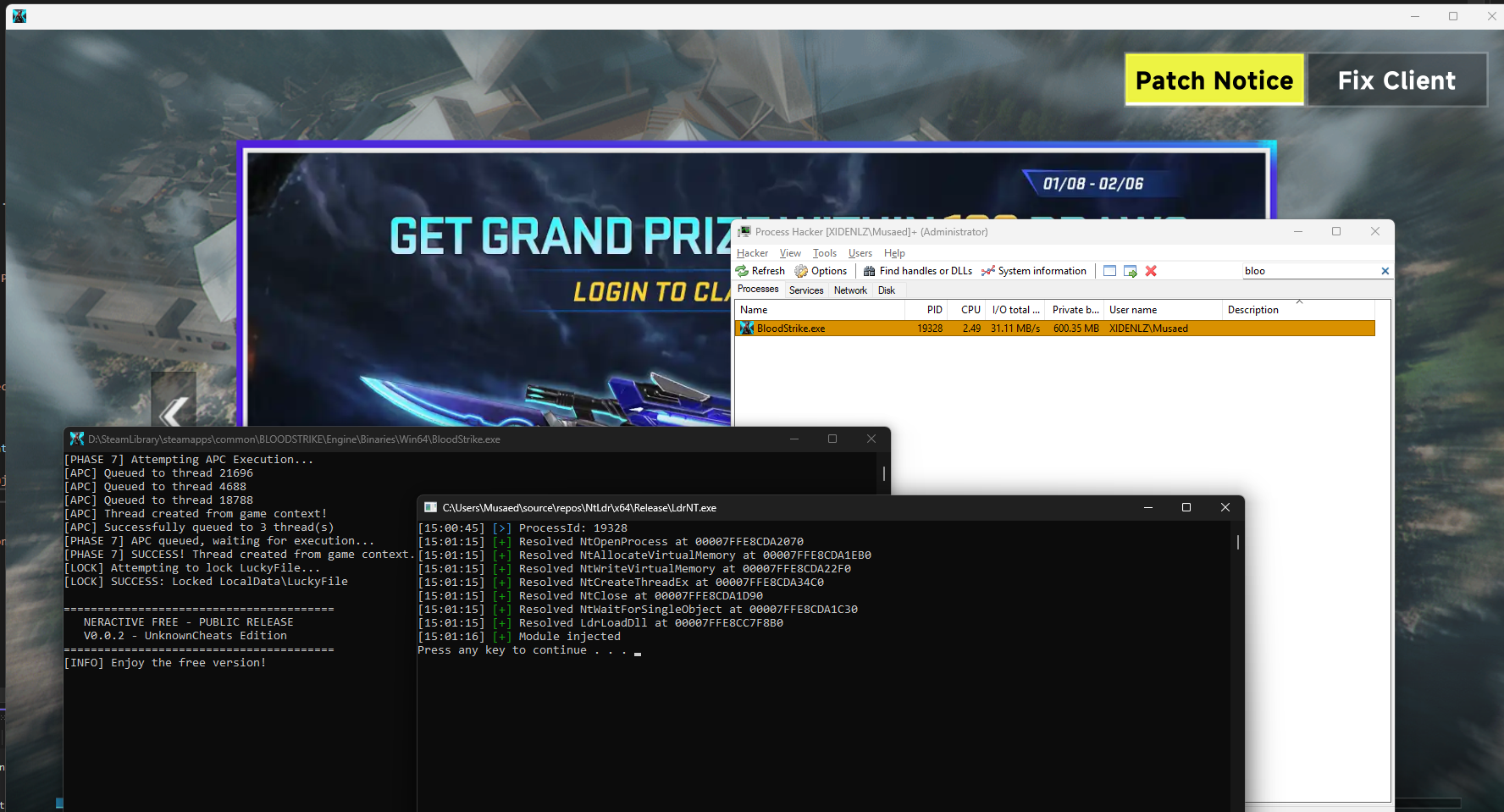
Task: Open the Patch Notice page
Action: coord(1214,80)
